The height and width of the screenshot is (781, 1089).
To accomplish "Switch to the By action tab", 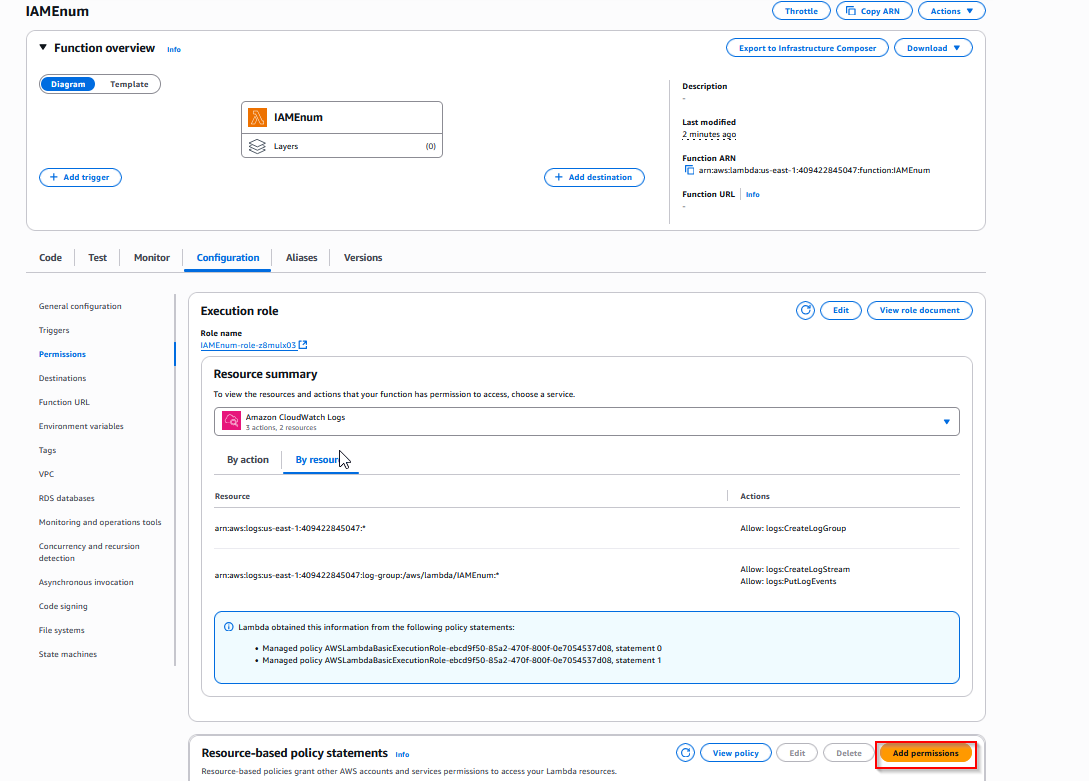I will tap(248, 460).
